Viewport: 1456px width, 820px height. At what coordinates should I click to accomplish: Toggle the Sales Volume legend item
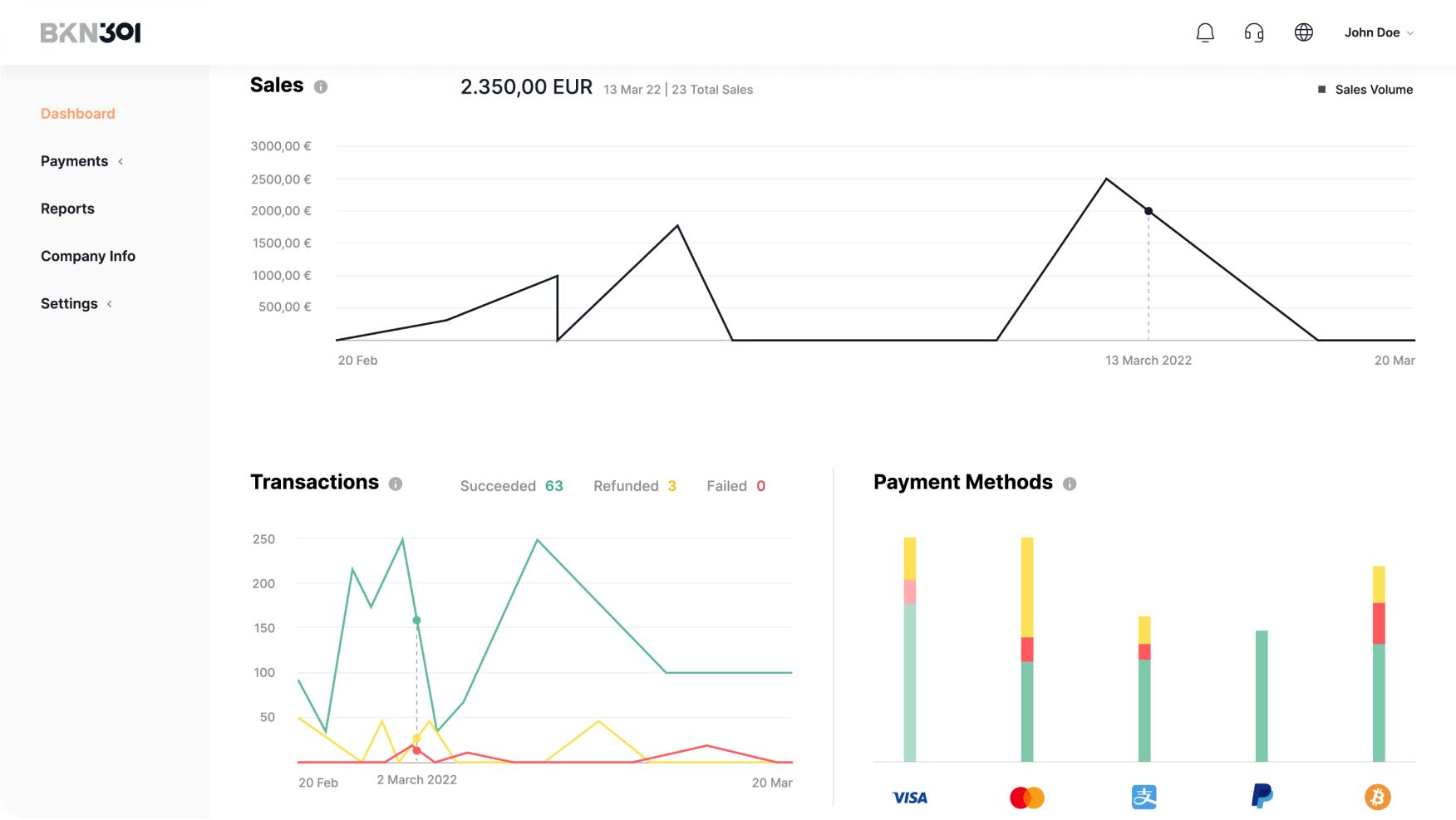tap(1365, 90)
